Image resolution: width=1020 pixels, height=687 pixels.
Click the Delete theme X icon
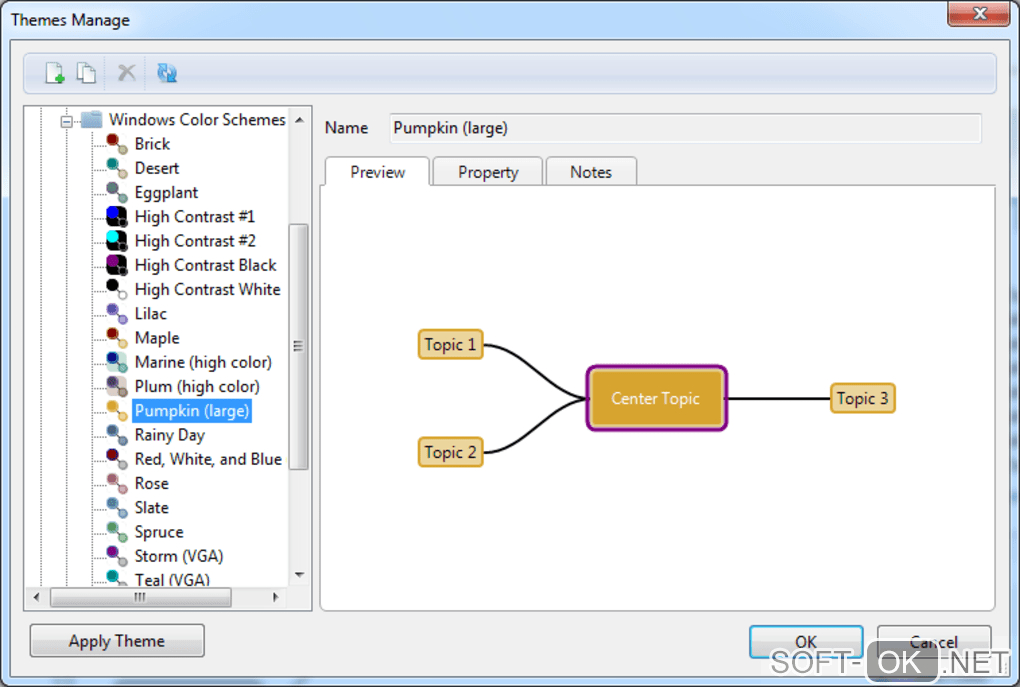(126, 72)
